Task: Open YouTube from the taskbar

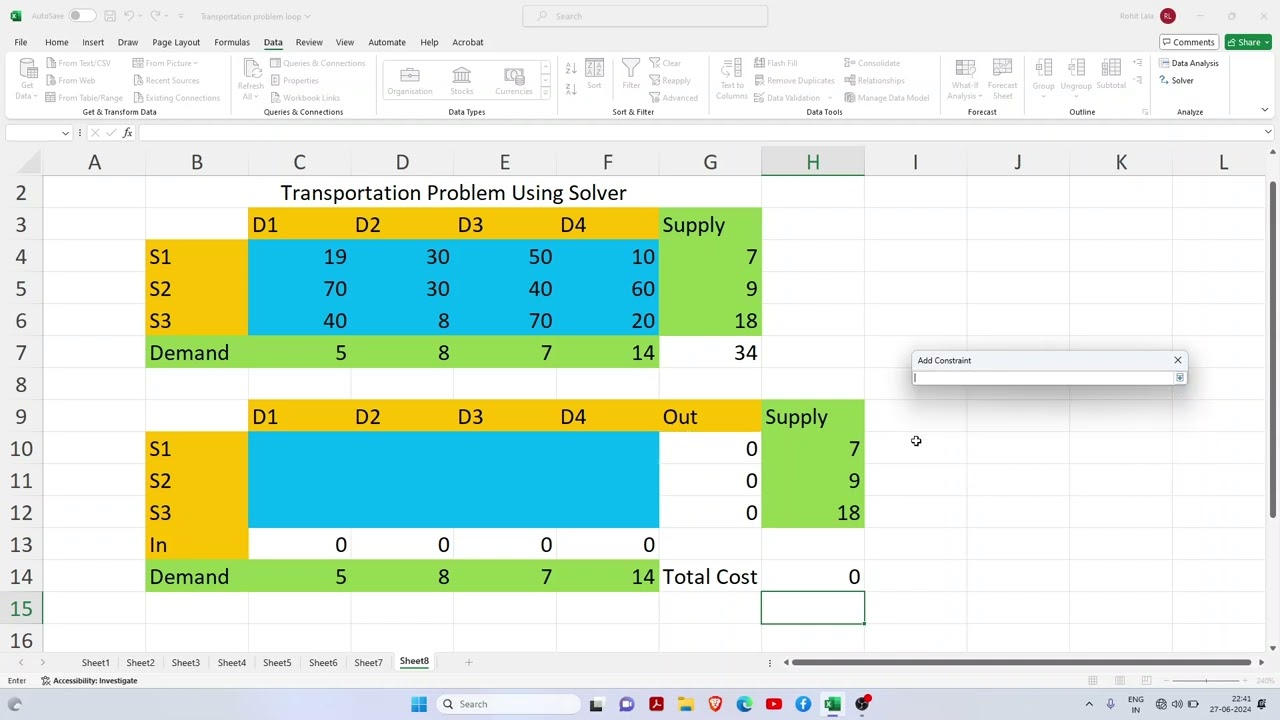Action: (773, 704)
